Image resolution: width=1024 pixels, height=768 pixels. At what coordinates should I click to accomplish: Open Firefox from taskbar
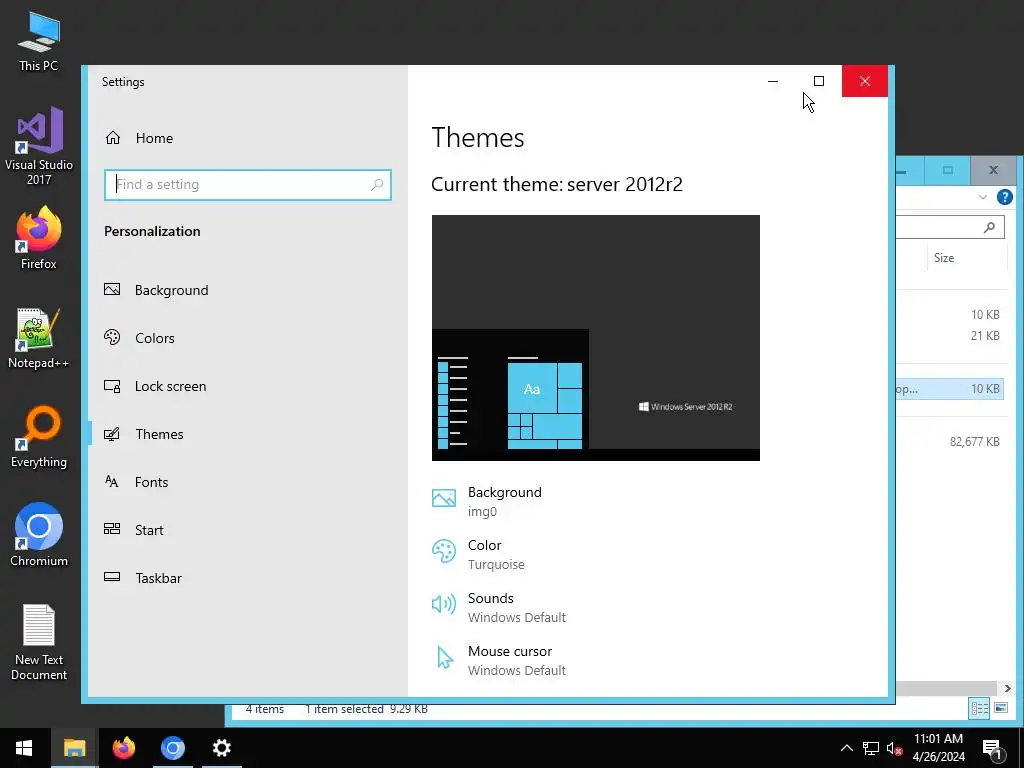pos(123,748)
